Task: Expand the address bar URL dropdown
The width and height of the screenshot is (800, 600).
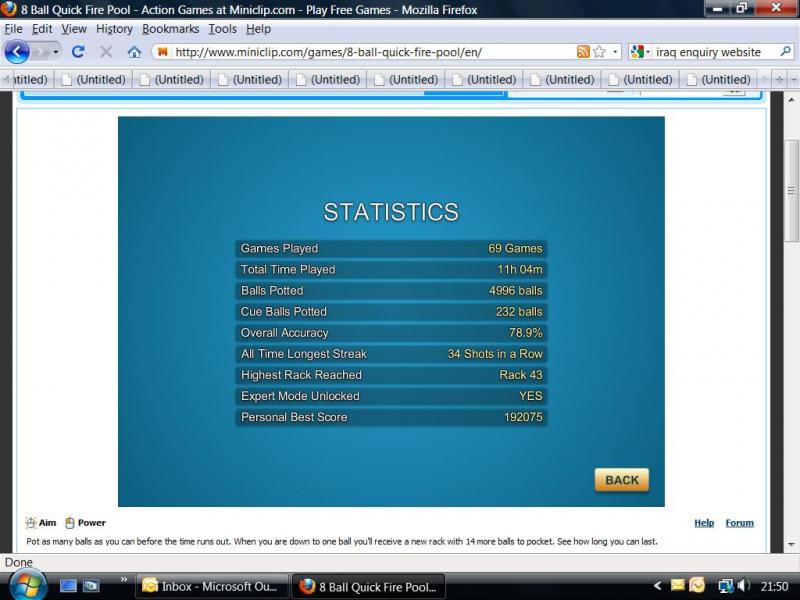Action: [x=614, y=52]
